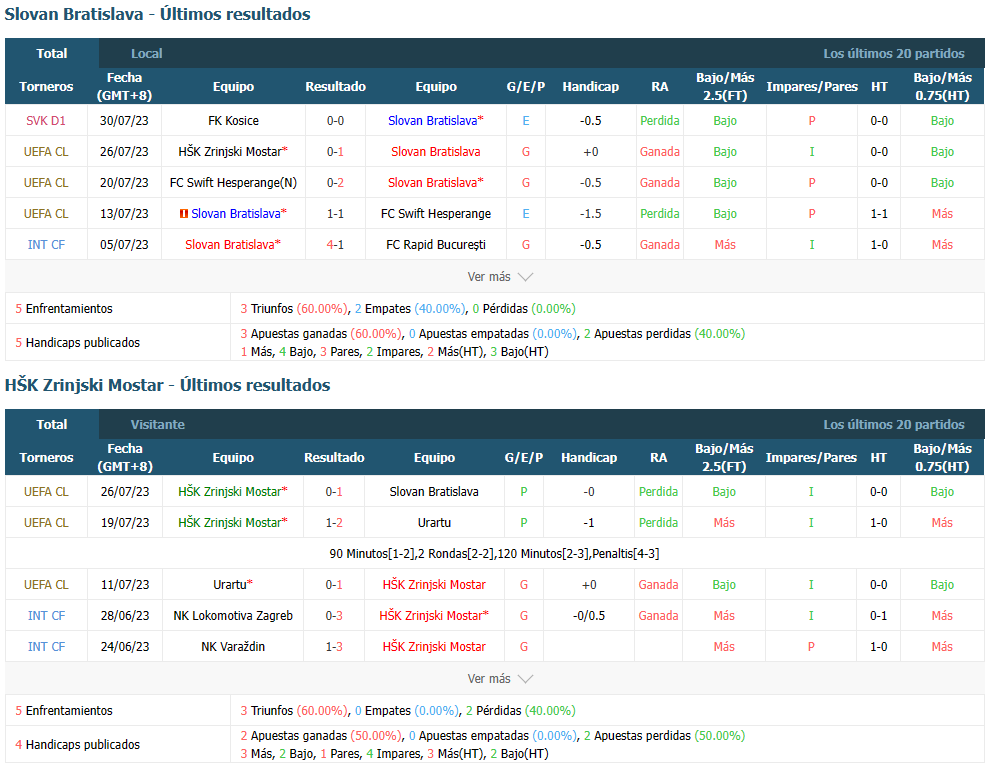Click Urartu in the 19/07/23 row
The image size is (993, 771).
click(434, 523)
